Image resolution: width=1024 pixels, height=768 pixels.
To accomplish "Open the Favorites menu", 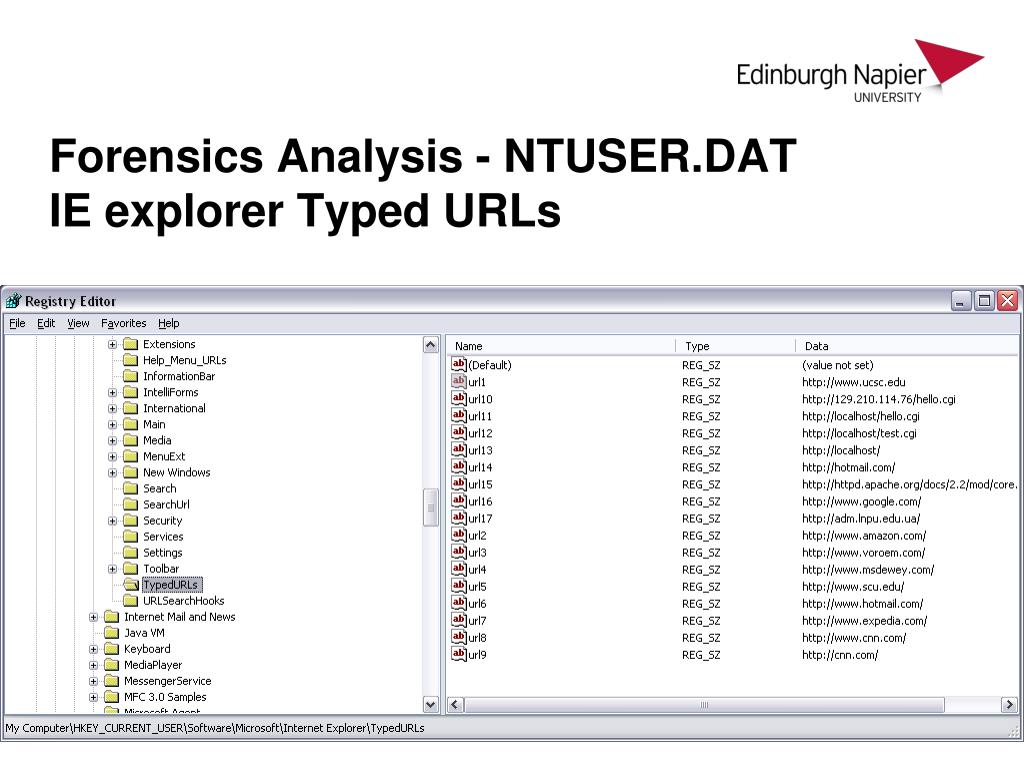I will point(123,323).
